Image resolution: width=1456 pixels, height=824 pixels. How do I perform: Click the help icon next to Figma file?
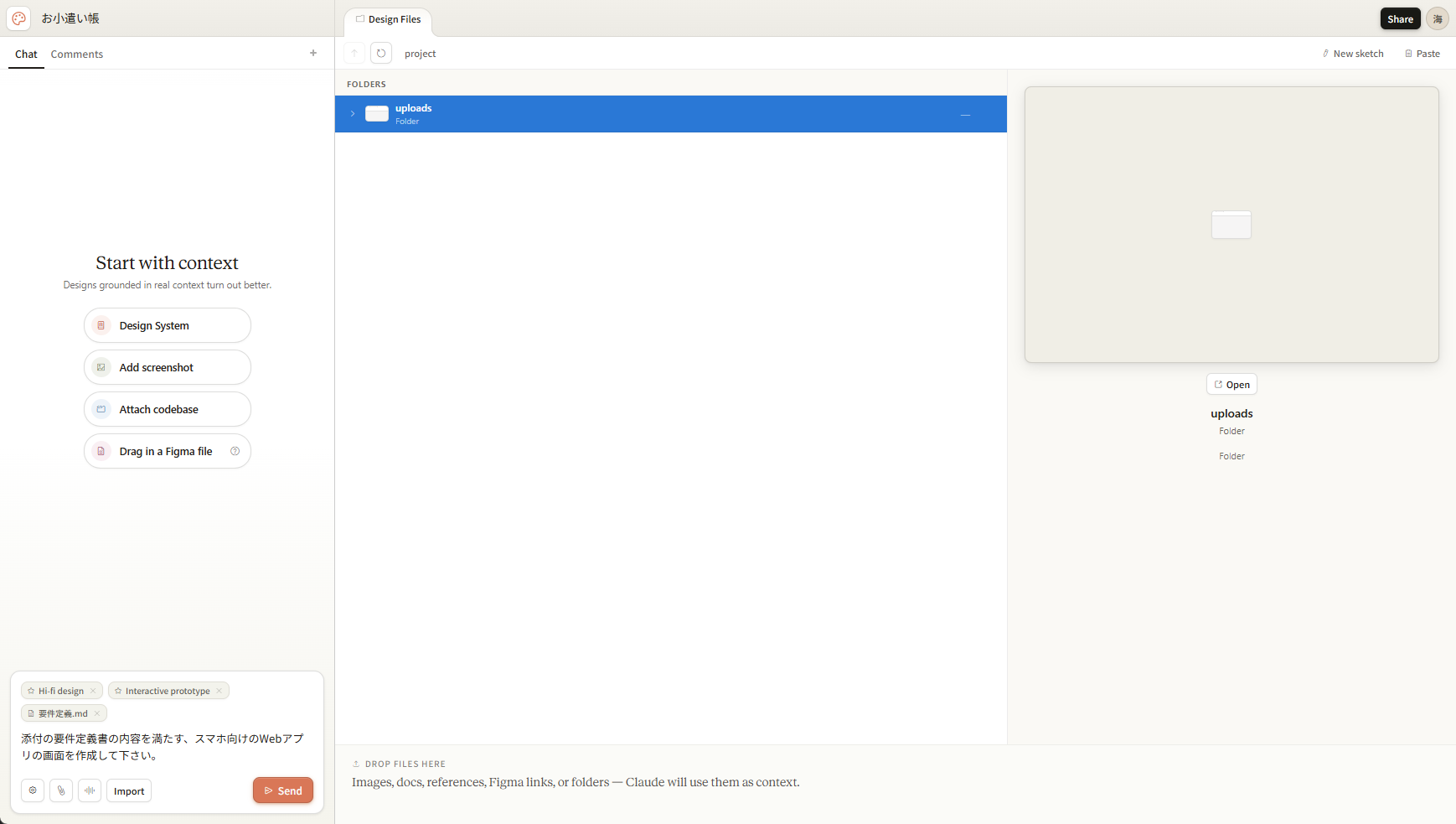coord(235,451)
